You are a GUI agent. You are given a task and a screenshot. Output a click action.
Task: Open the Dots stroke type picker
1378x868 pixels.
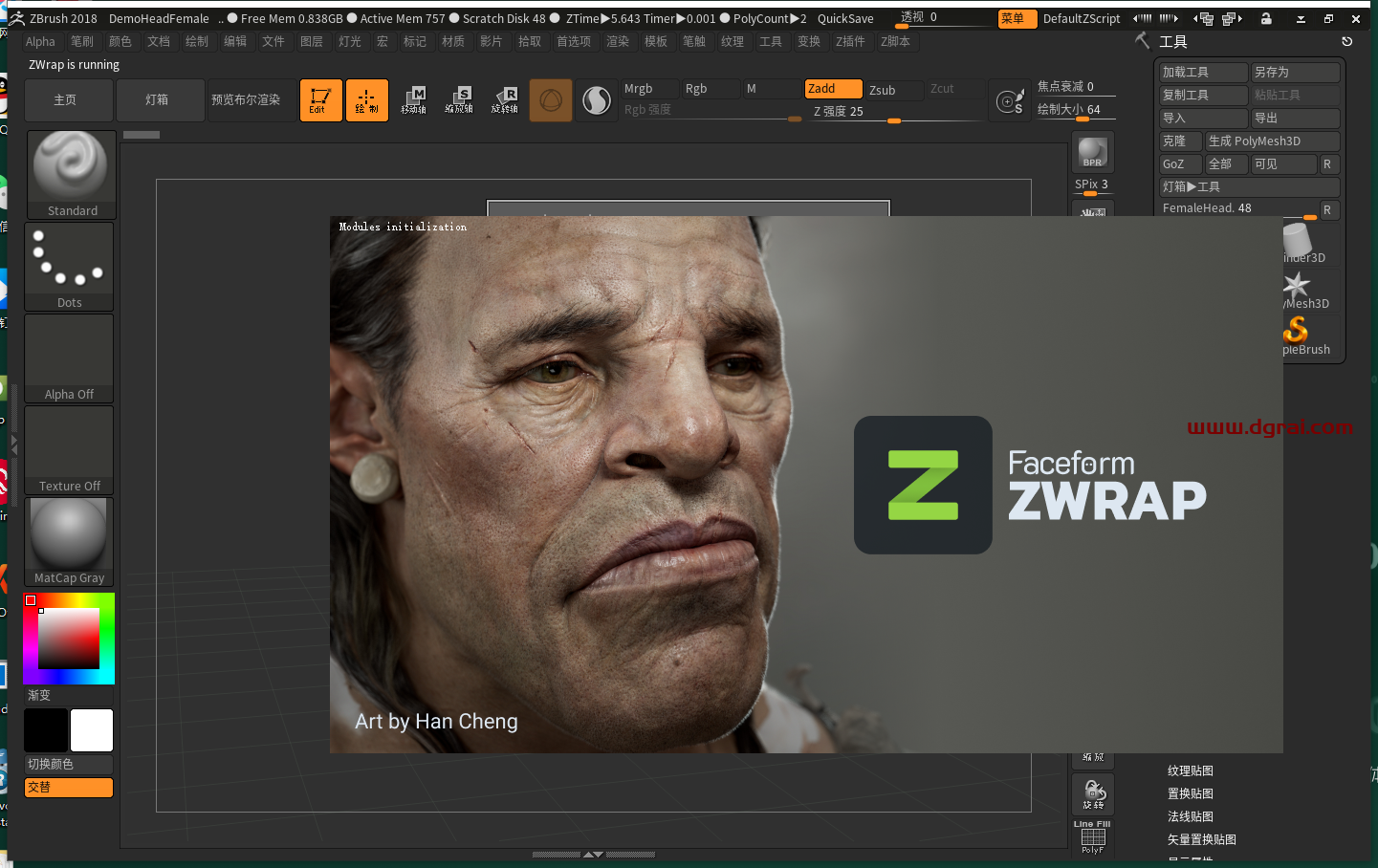tap(70, 267)
